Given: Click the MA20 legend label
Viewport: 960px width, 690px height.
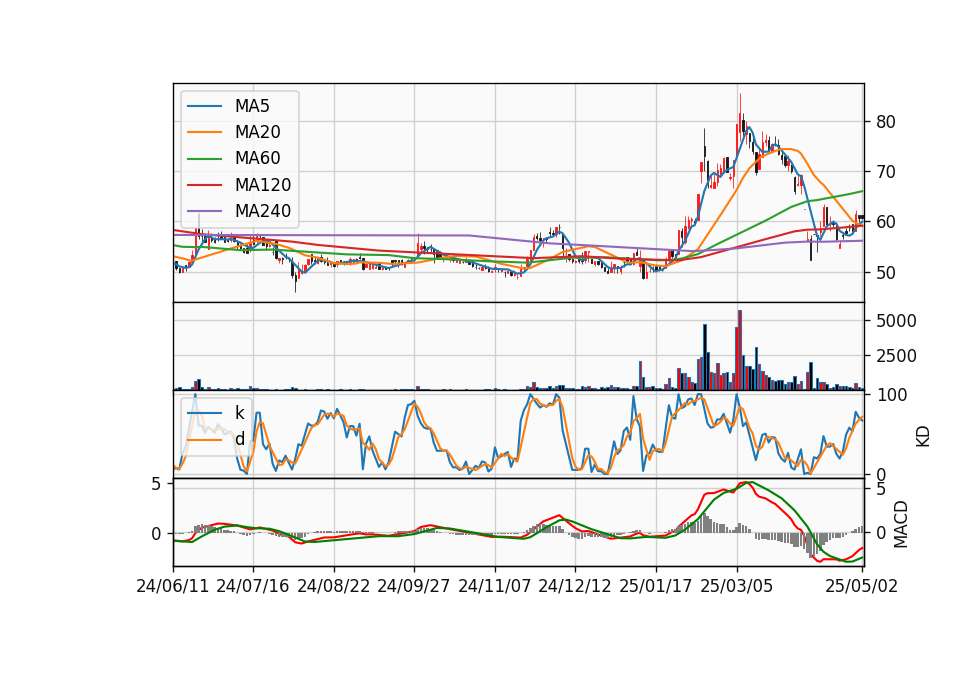Looking at the screenshot, I should 257,132.
